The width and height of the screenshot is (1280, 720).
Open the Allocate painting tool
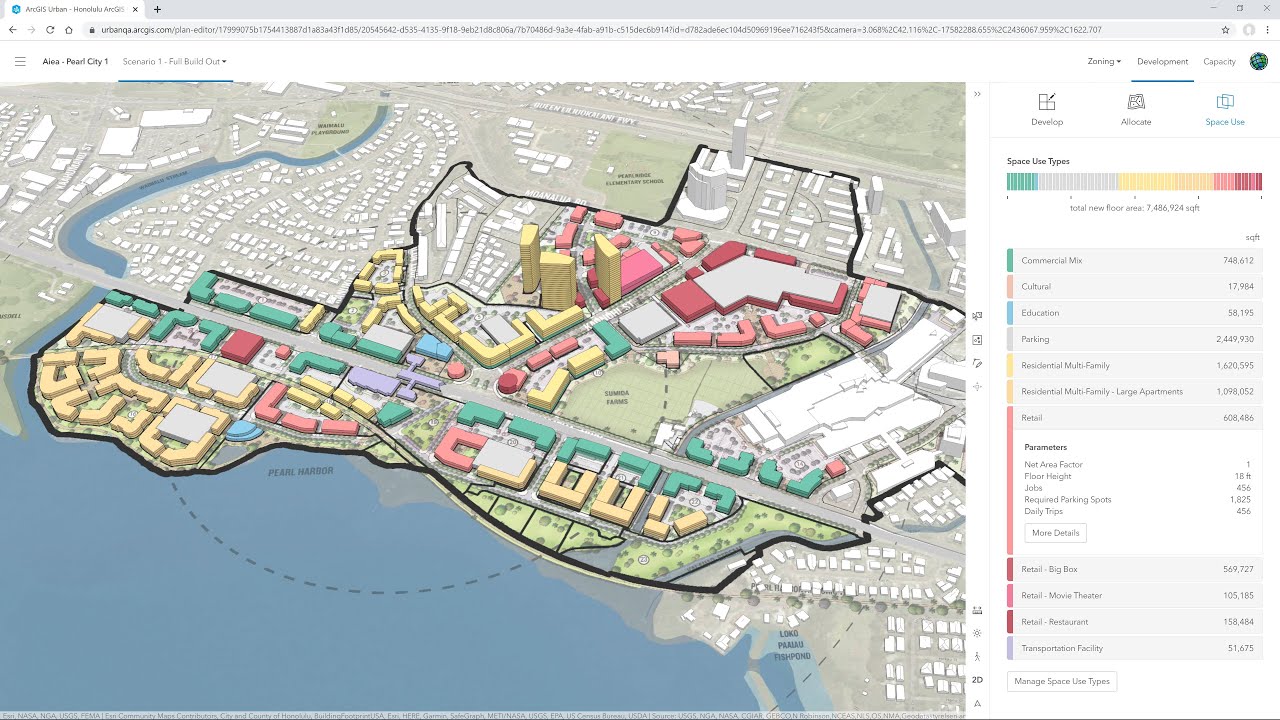point(1135,108)
